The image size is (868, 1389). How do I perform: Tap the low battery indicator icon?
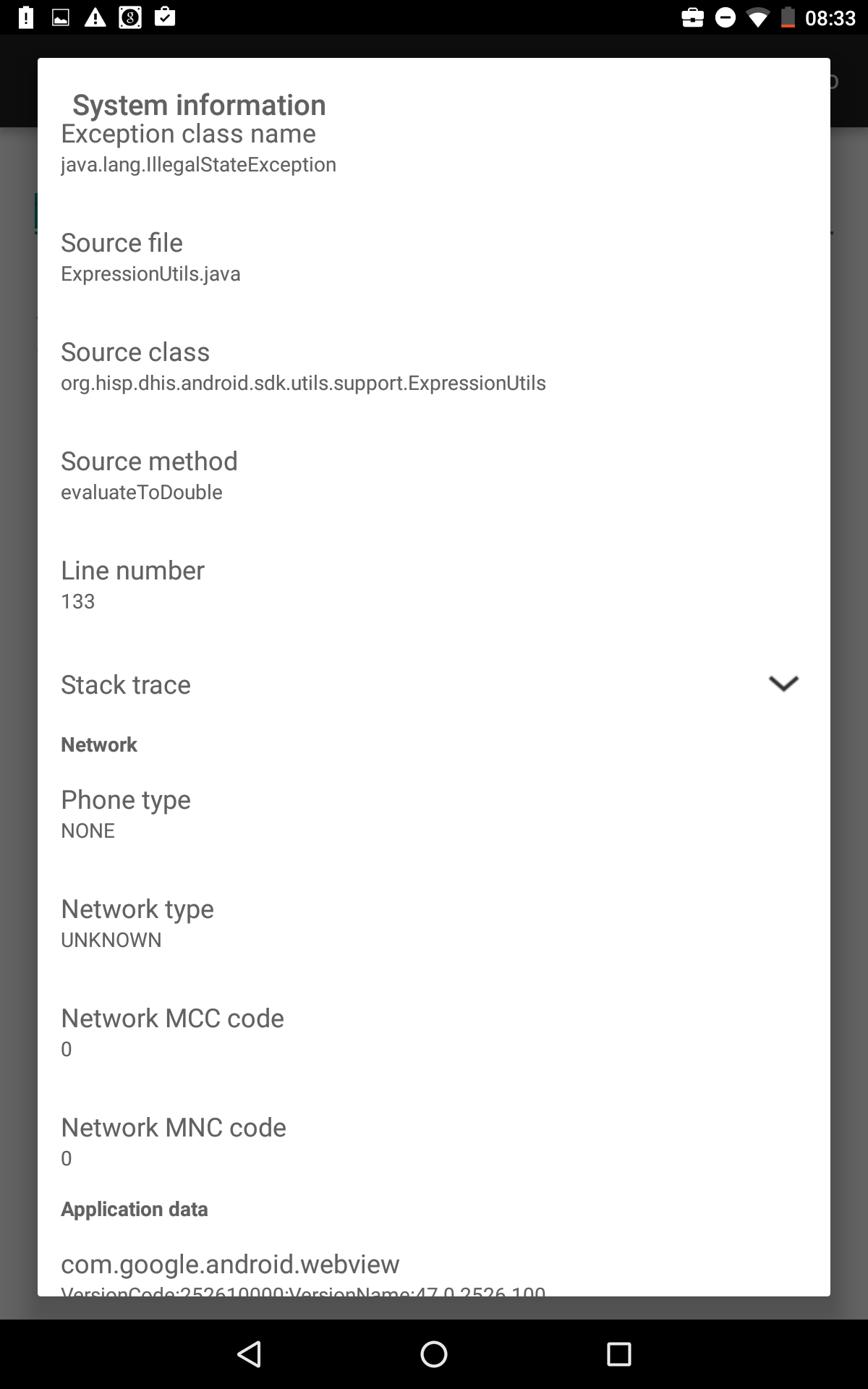(x=788, y=17)
